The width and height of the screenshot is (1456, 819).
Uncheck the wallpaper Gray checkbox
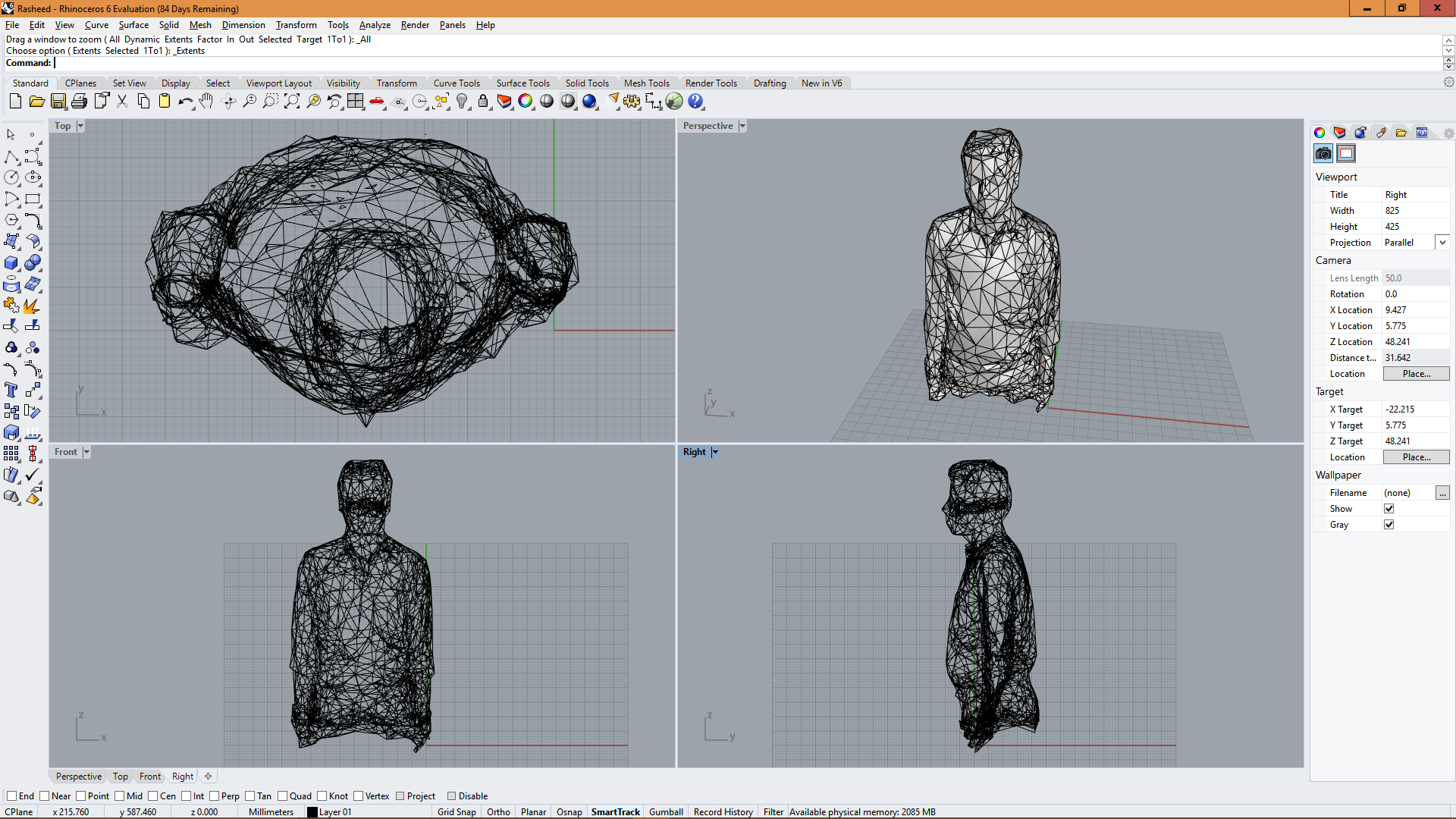(1389, 525)
